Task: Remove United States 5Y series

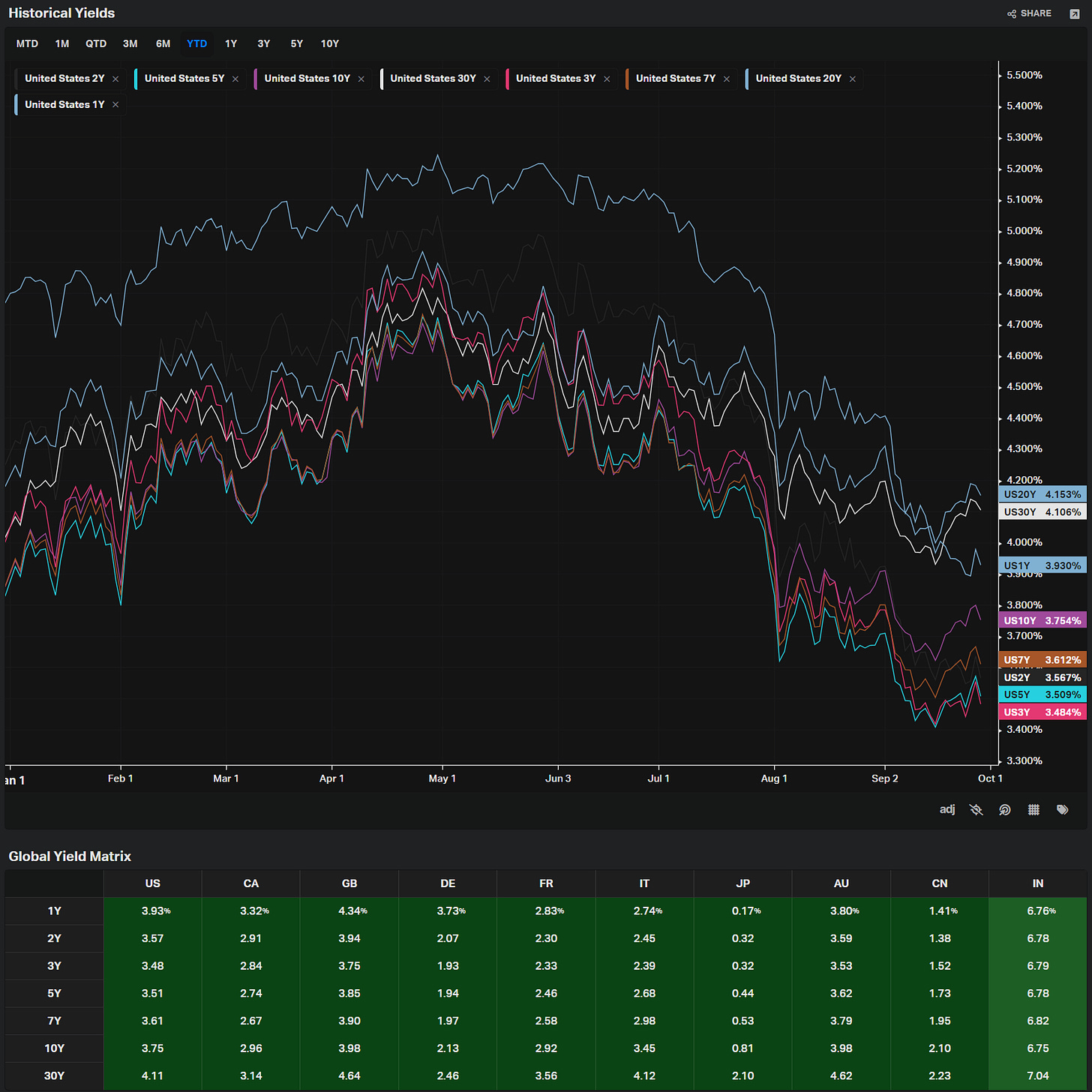Action: tap(235, 79)
